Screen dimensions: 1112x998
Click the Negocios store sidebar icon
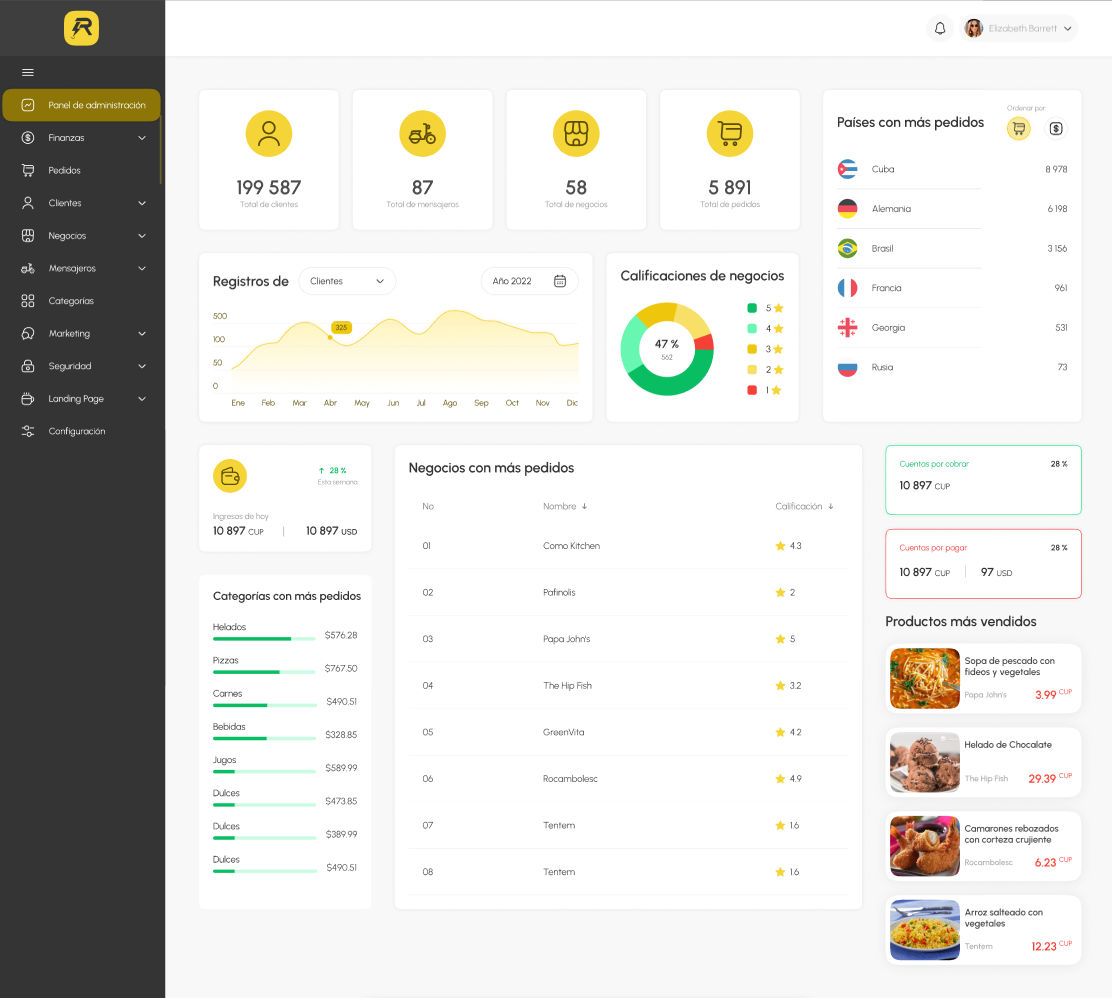[28, 235]
